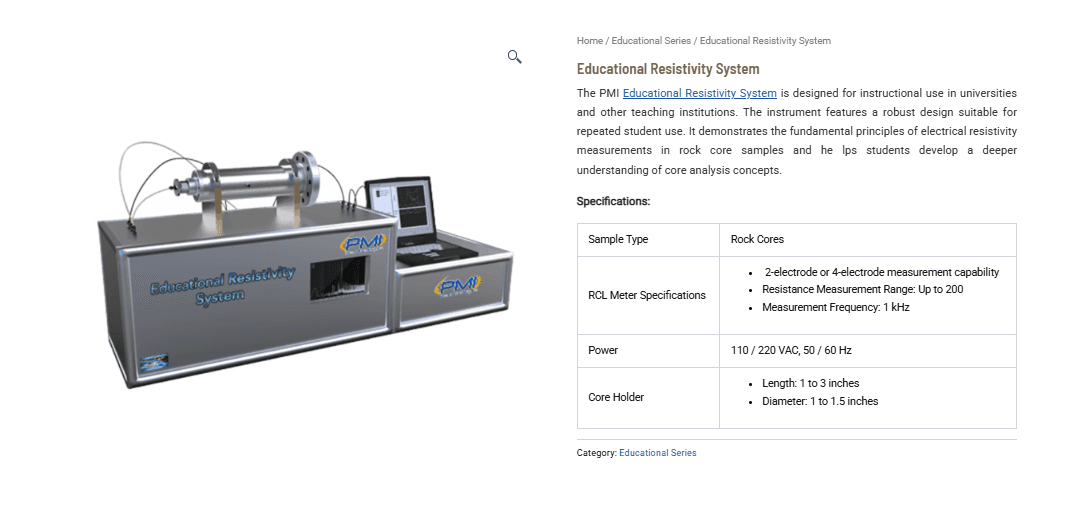Open the Educational Series category link

(657, 453)
